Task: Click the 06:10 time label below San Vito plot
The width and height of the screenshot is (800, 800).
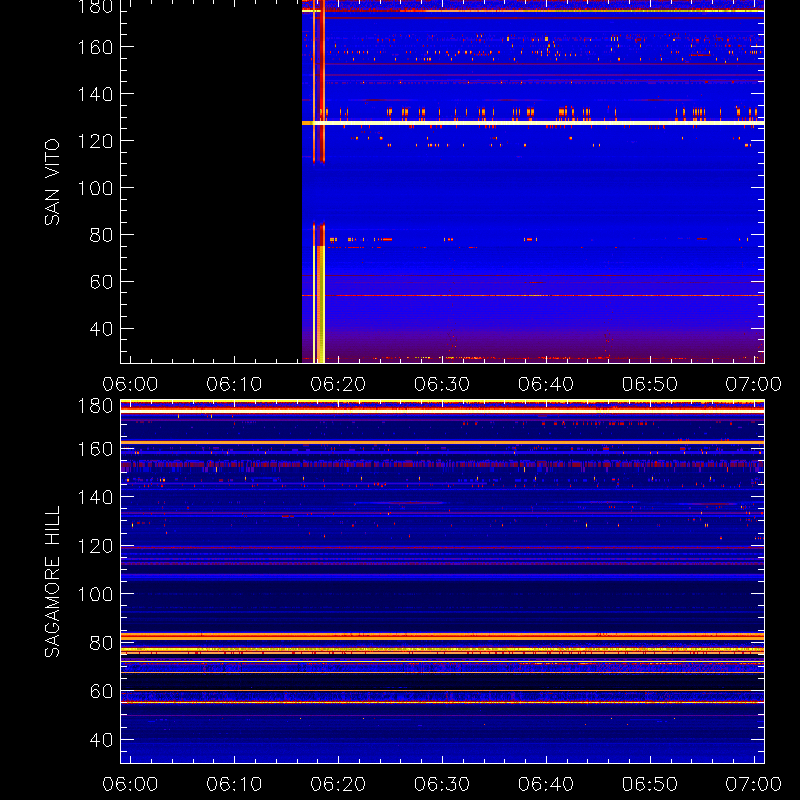Action: tap(234, 384)
